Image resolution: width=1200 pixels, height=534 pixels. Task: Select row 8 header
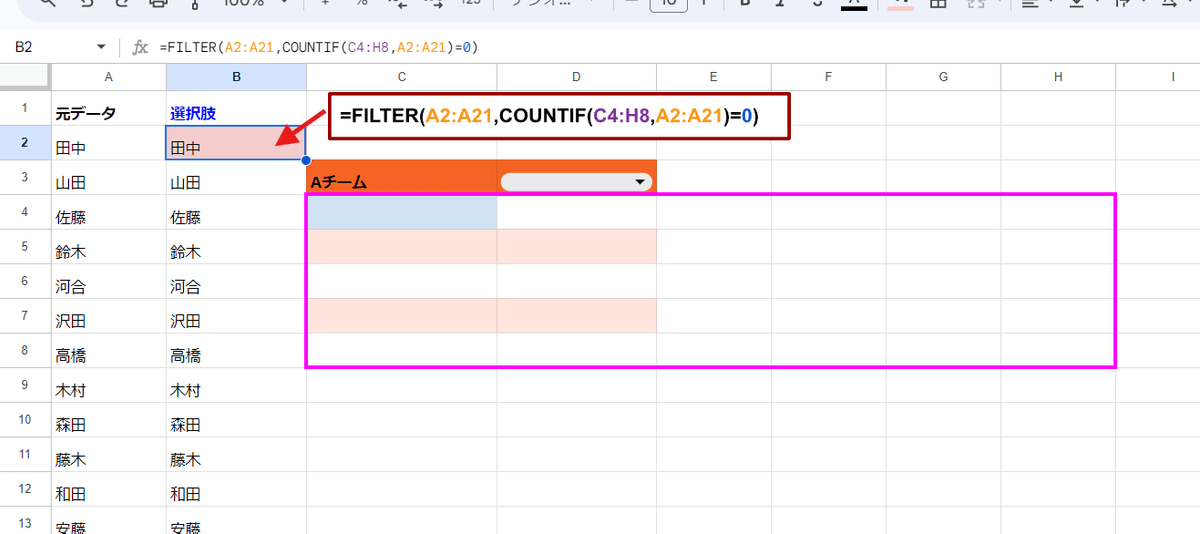26,350
